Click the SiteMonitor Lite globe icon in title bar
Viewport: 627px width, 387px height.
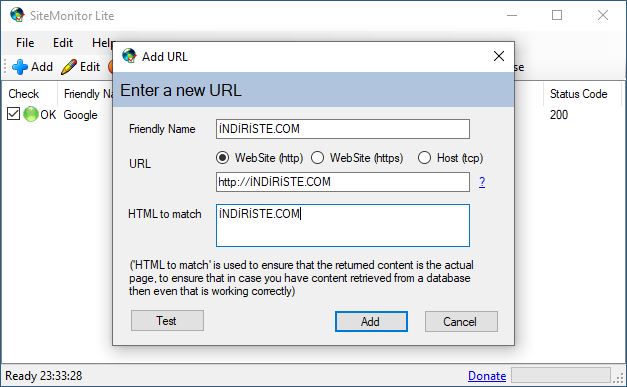click(x=18, y=15)
